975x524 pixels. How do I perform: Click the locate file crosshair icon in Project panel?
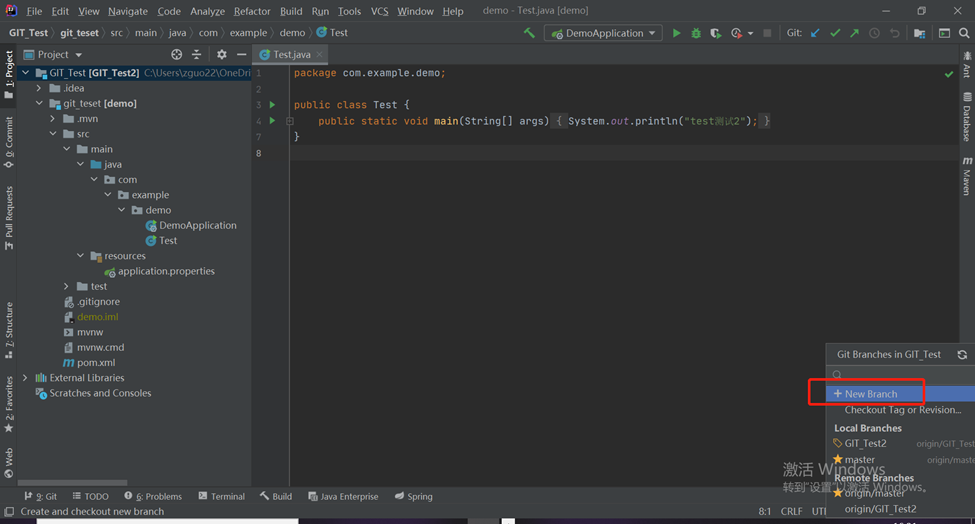click(177, 55)
